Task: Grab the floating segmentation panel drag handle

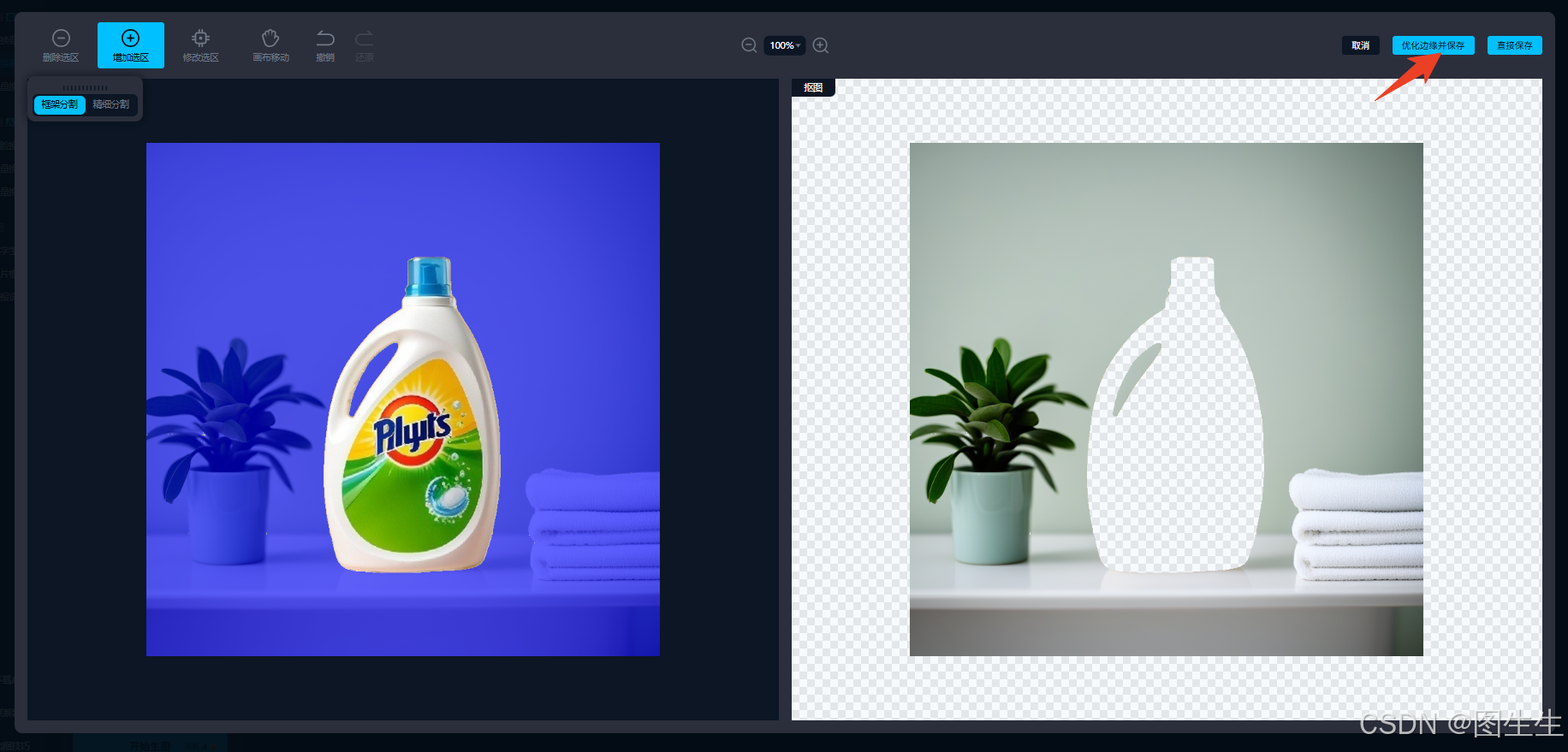Action: (x=85, y=87)
